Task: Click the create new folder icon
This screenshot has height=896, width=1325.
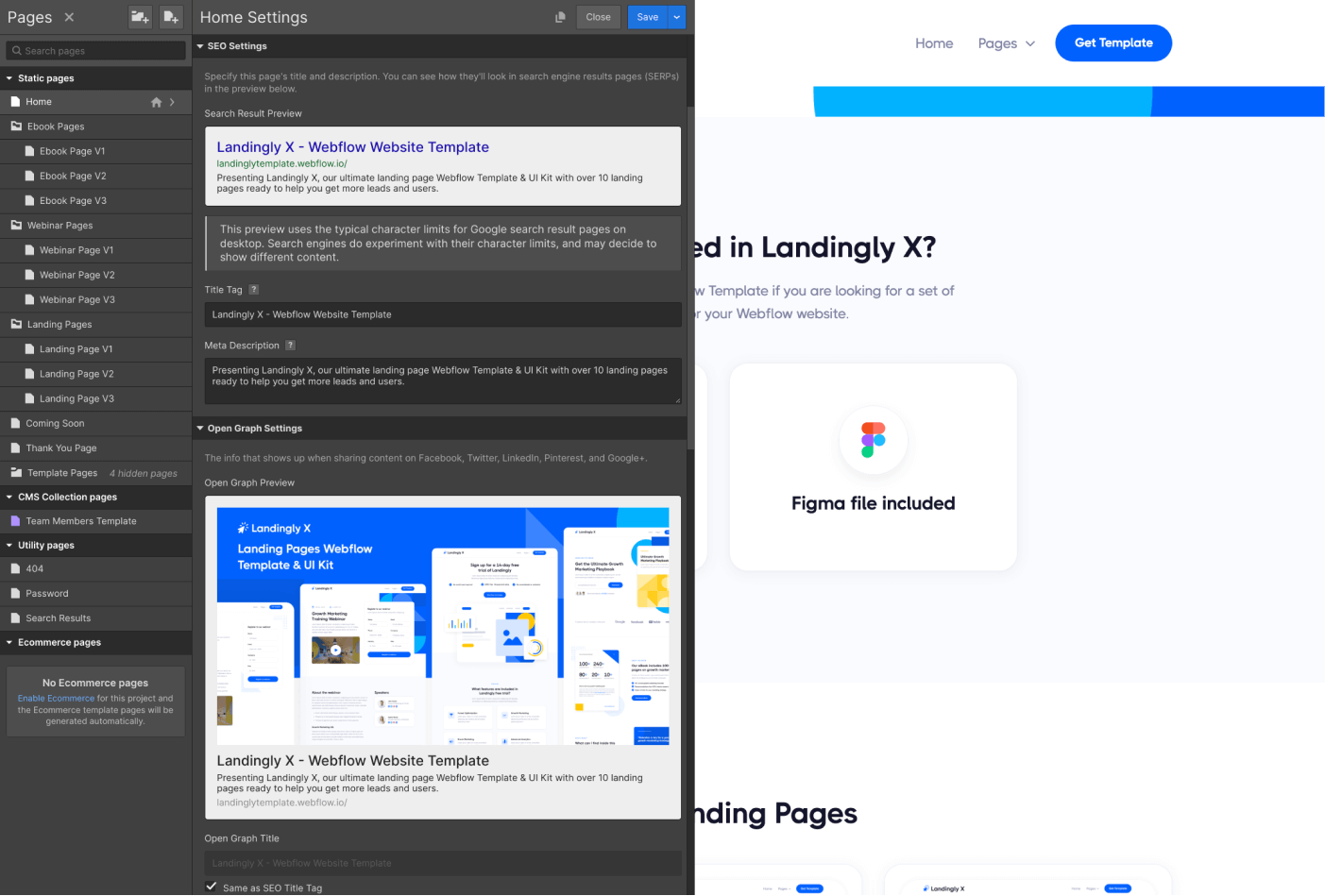Action: [x=140, y=17]
